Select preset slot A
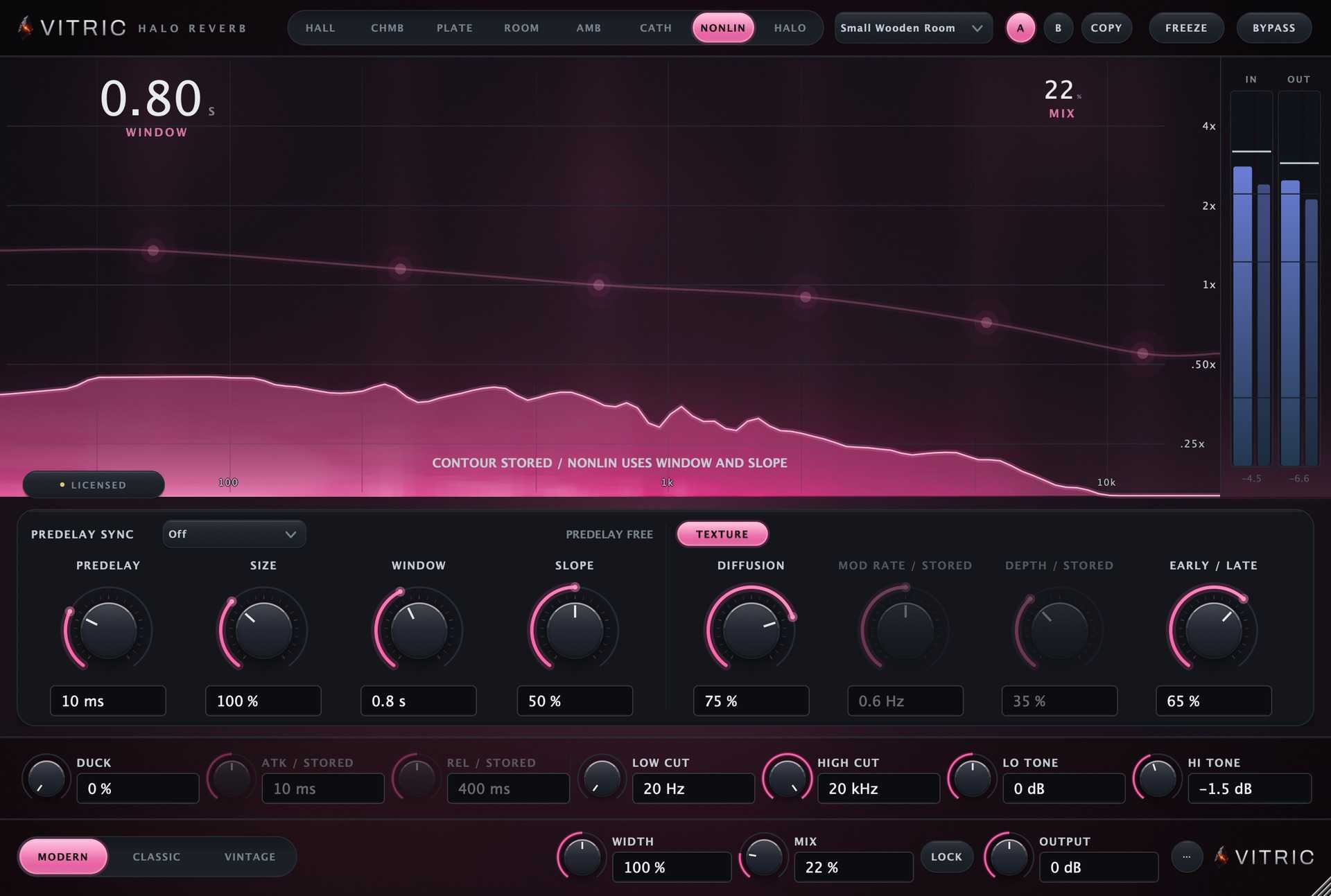This screenshot has height=896, width=1331. click(x=1020, y=28)
